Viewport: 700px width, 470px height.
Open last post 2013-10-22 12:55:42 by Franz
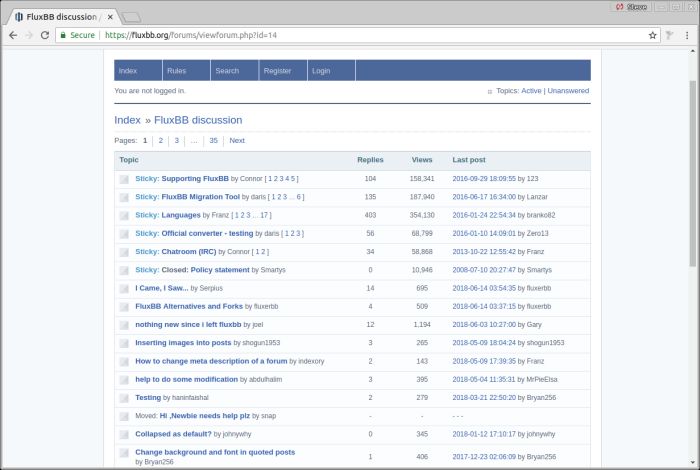click(484, 252)
